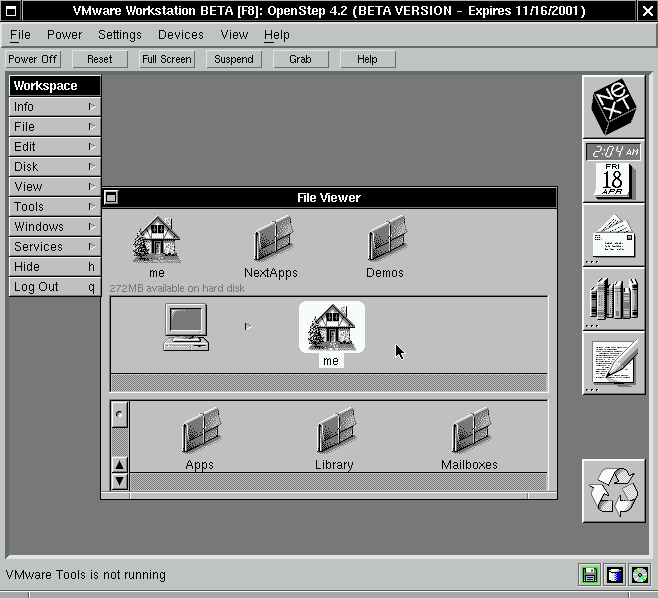Viewport: 658px width, 598px height.
Task: Open the Devices menu in VMware
Action: (x=180, y=35)
